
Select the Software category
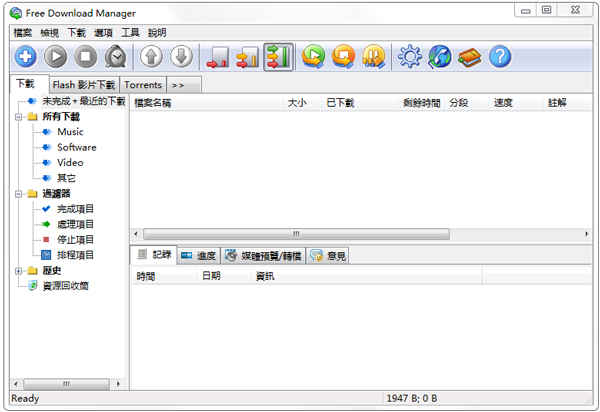[x=77, y=147]
